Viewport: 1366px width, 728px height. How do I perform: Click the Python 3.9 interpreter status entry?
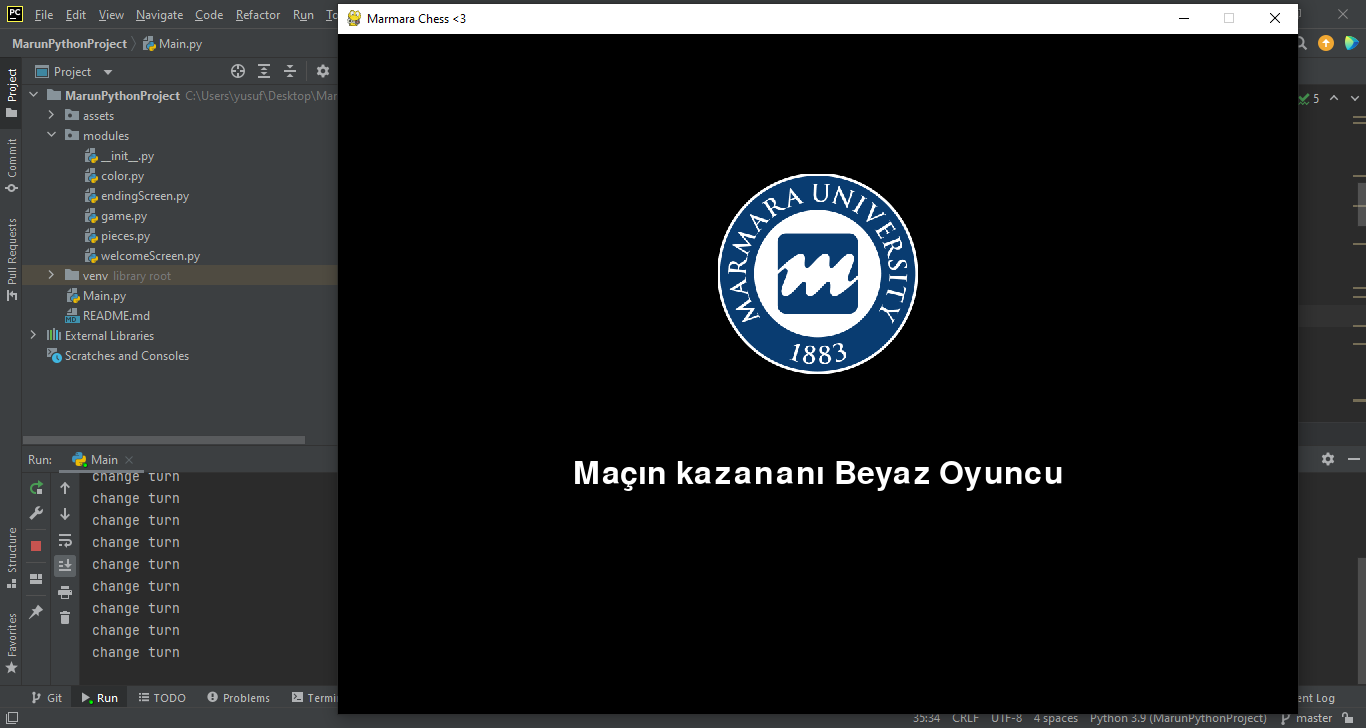(x=1178, y=718)
